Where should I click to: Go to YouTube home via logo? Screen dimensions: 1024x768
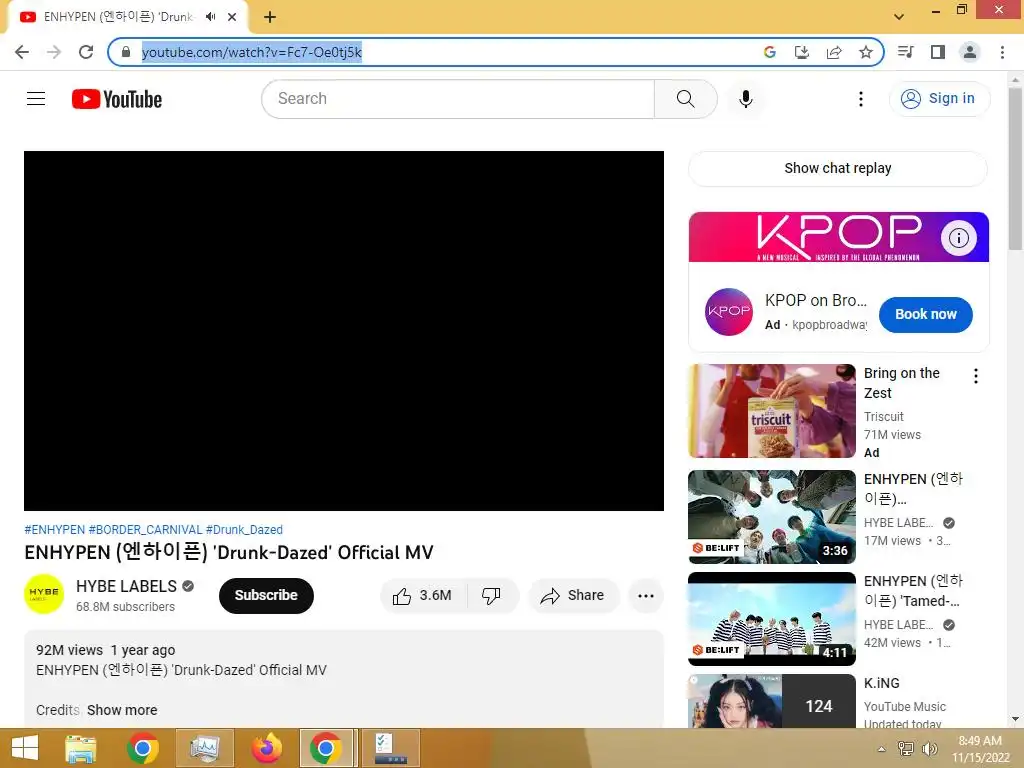tap(117, 99)
